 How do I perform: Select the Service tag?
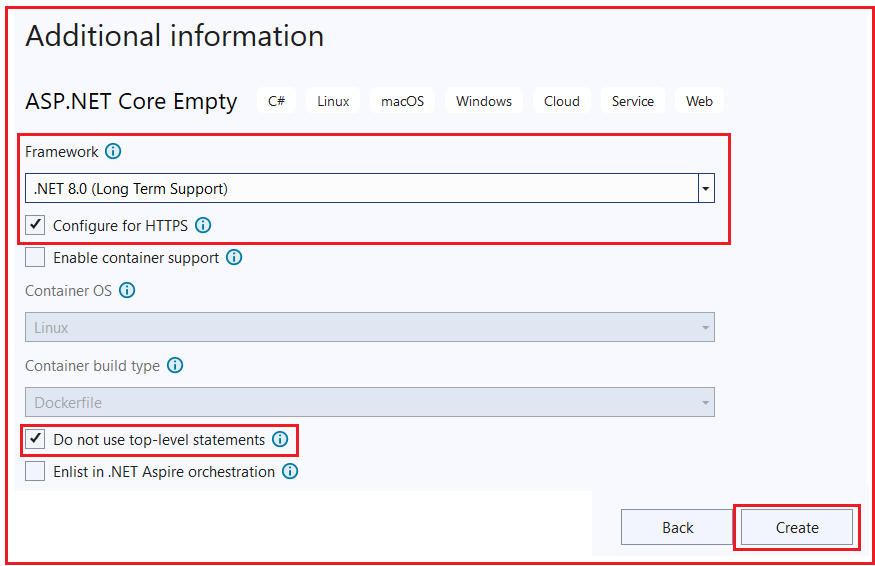click(633, 101)
